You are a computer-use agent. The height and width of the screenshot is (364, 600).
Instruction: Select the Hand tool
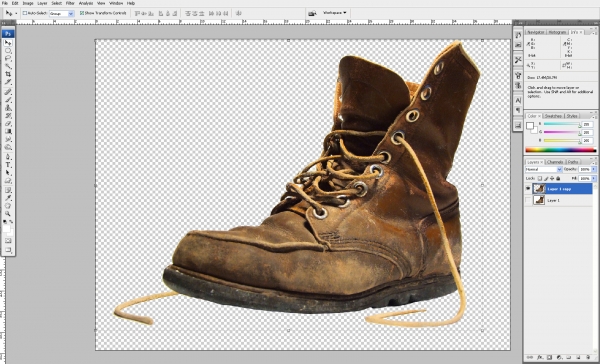(x=8, y=206)
